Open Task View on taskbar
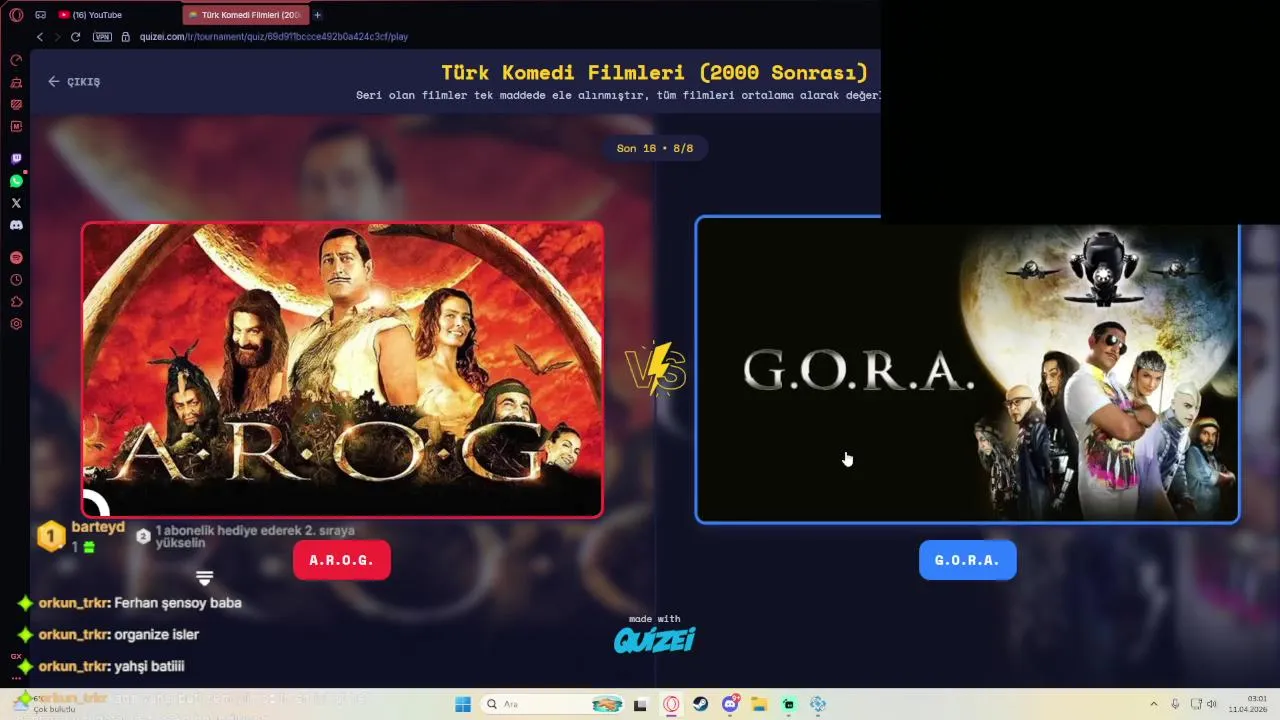 (x=641, y=704)
